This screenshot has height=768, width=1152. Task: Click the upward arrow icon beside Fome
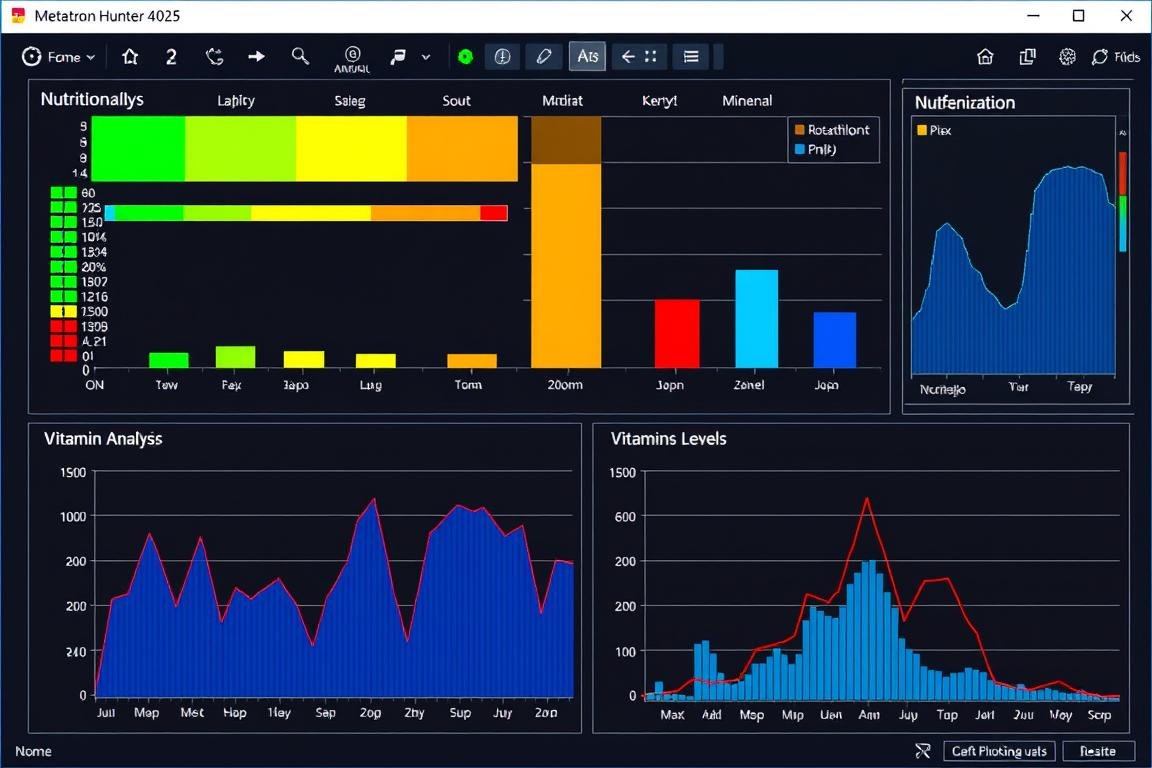click(130, 57)
